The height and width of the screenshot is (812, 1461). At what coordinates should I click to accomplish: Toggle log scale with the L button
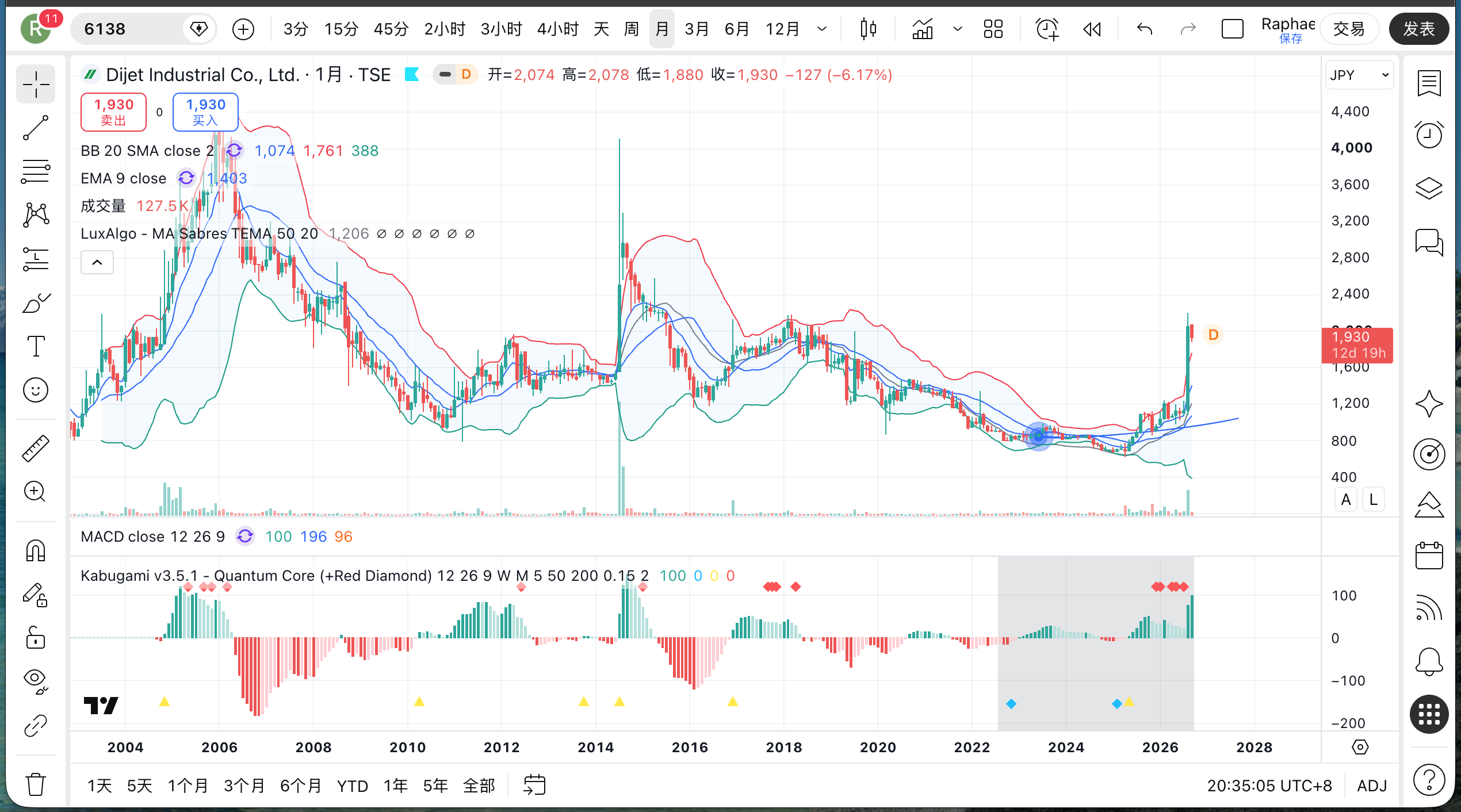pyautogui.click(x=1374, y=499)
